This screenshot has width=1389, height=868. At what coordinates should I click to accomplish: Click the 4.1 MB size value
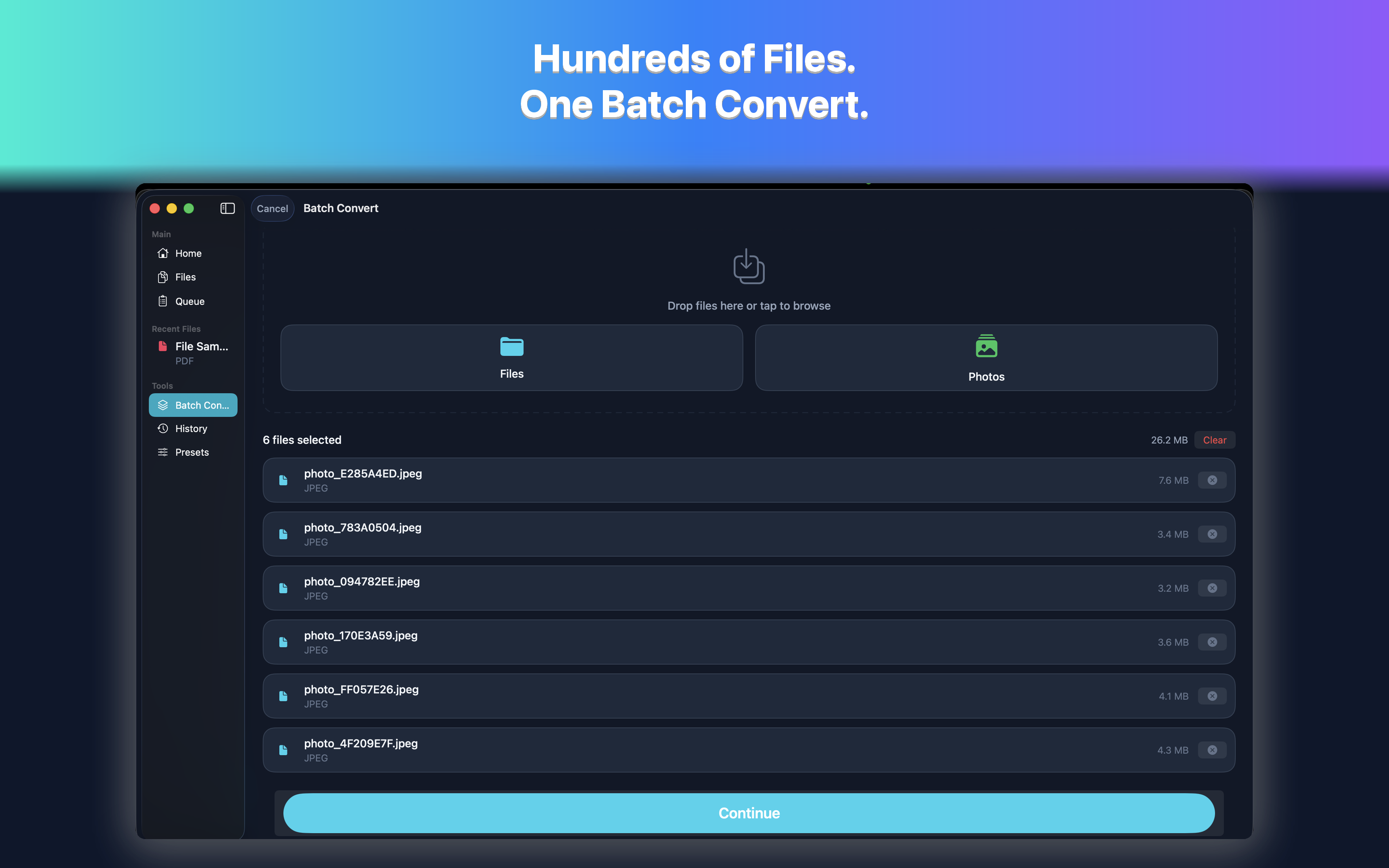pos(1173,696)
